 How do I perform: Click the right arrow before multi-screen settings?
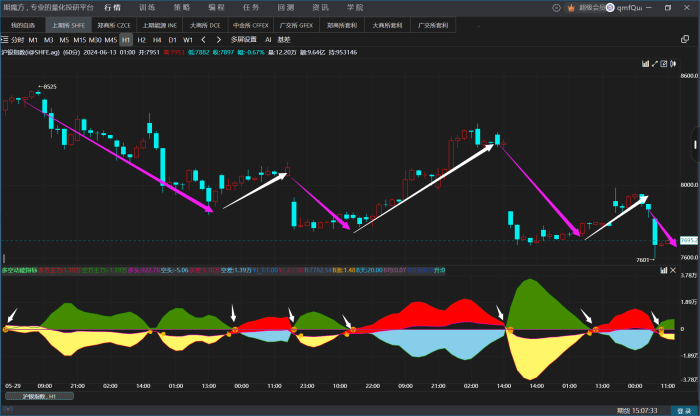219,40
